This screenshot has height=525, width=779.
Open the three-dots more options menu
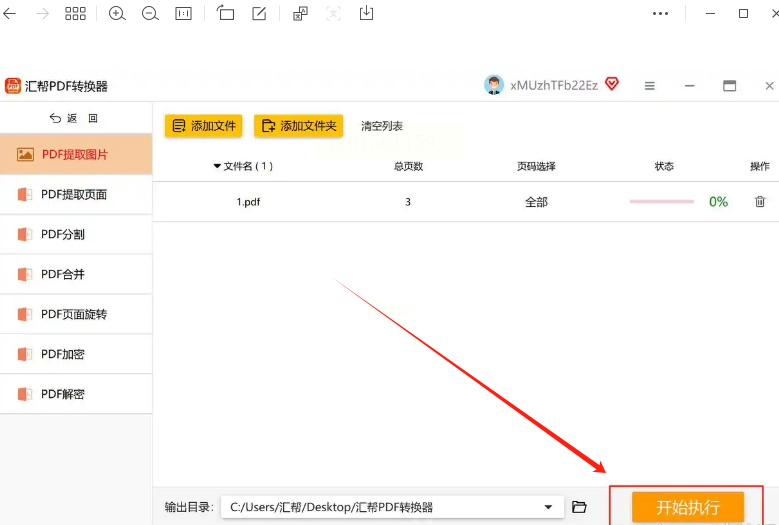(660, 13)
